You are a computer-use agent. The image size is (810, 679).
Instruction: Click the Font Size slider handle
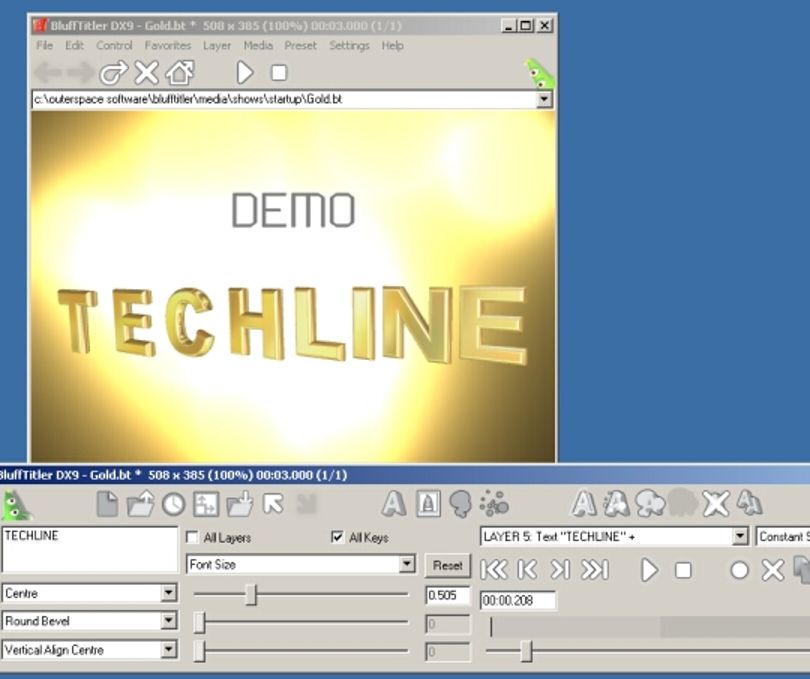(251, 594)
